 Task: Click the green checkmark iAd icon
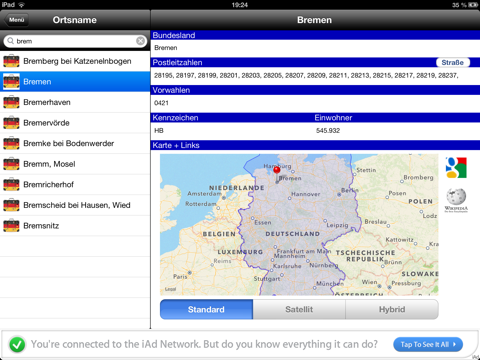click(x=17, y=345)
